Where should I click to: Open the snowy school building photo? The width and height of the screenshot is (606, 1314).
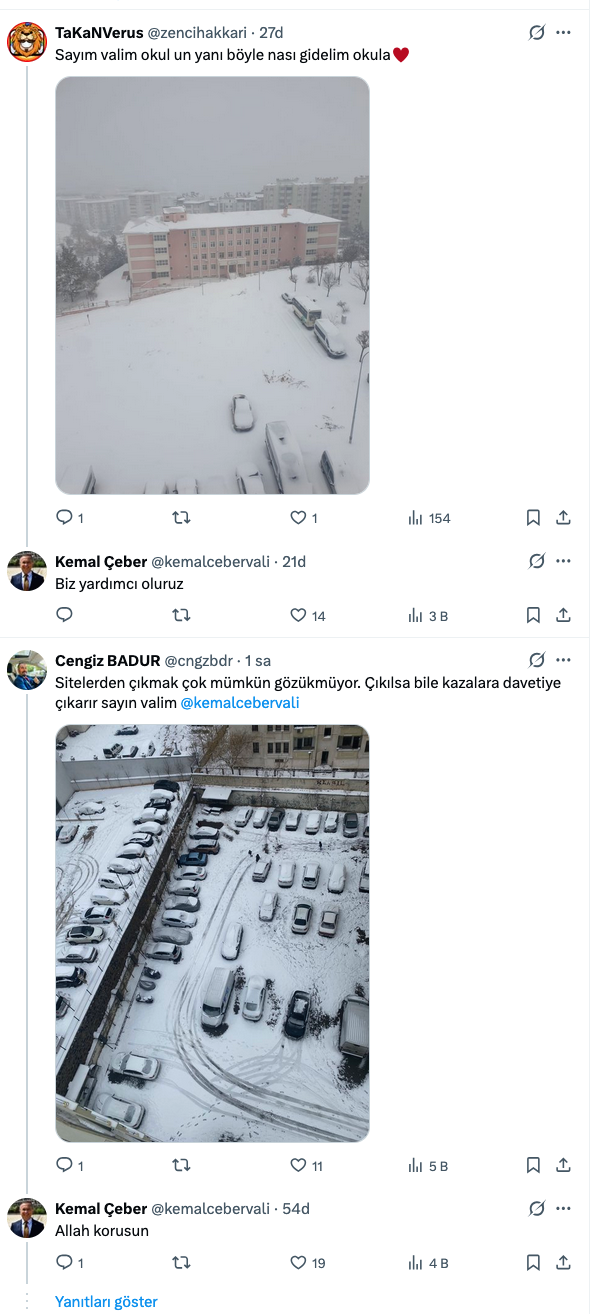click(212, 285)
